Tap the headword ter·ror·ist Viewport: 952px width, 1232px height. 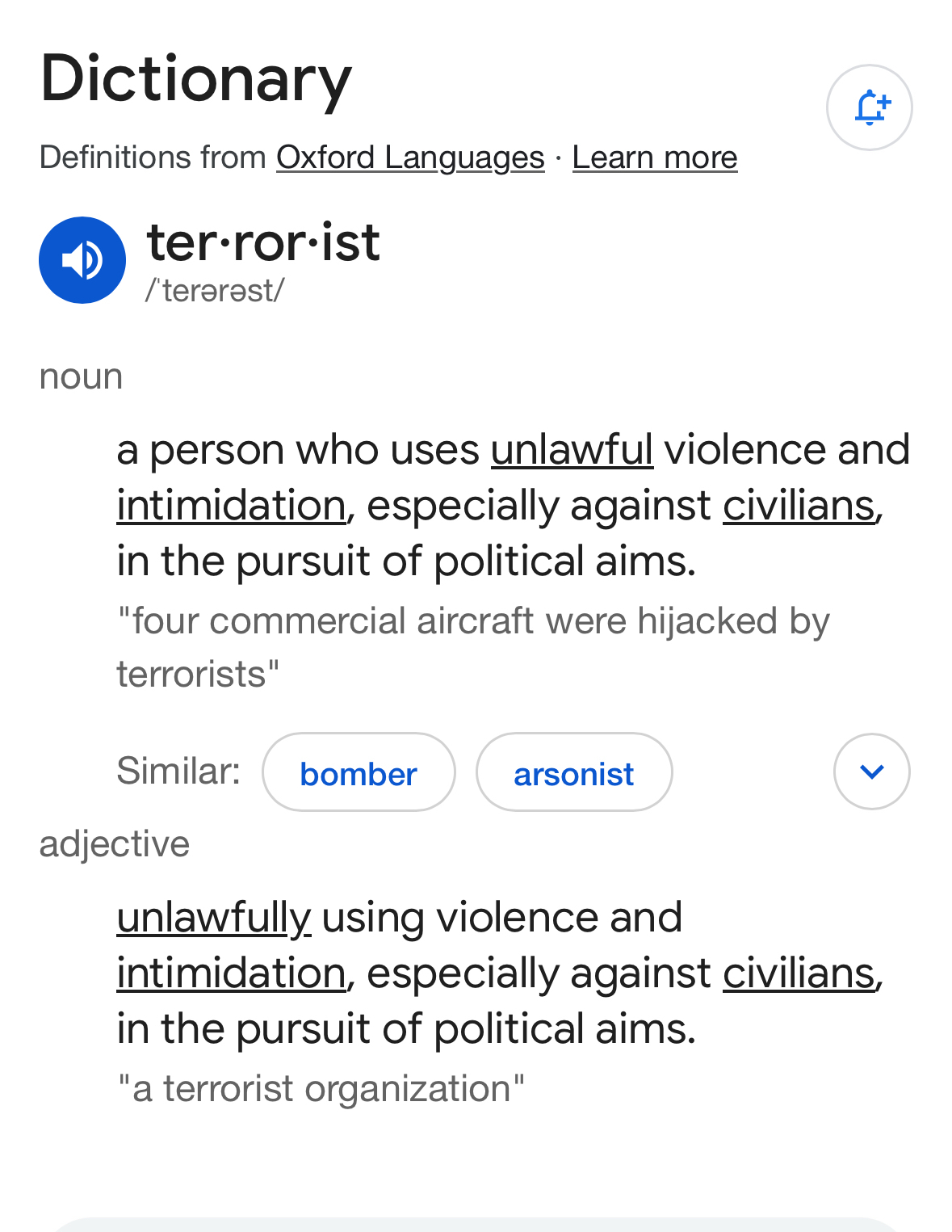(x=263, y=242)
